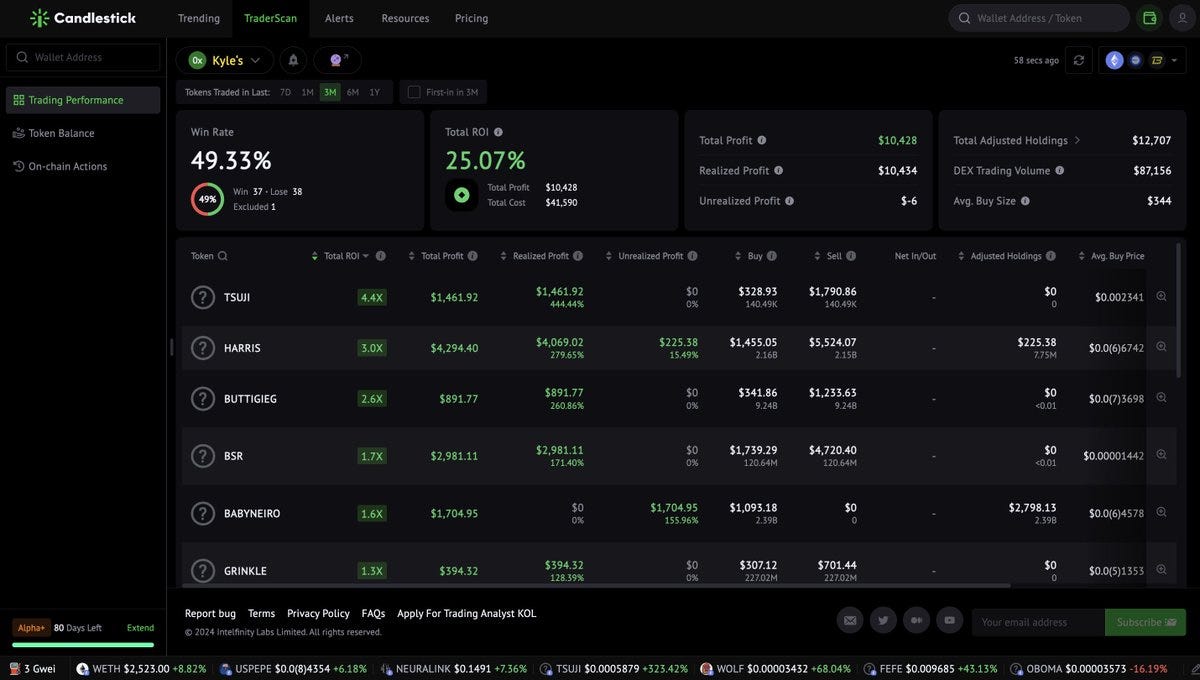Open the Alerts tab
This screenshot has height=680, width=1200.
(x=339, y=18)
